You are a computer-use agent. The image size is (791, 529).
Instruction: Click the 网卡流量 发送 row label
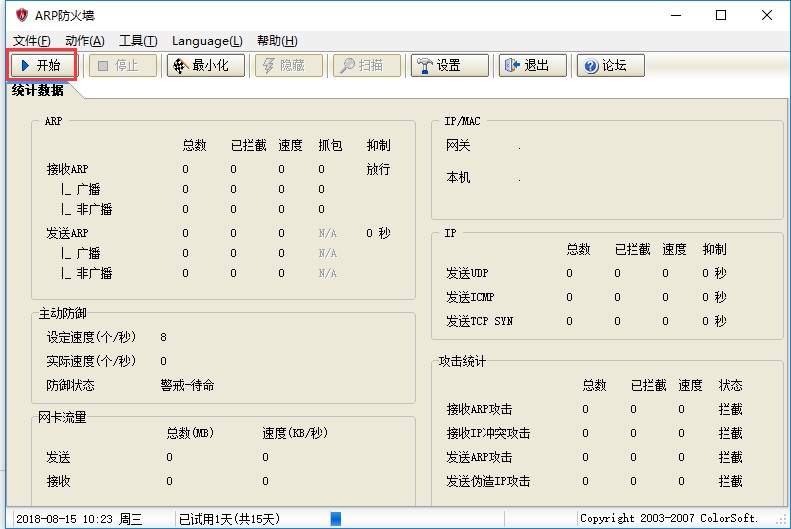(58, 457)
